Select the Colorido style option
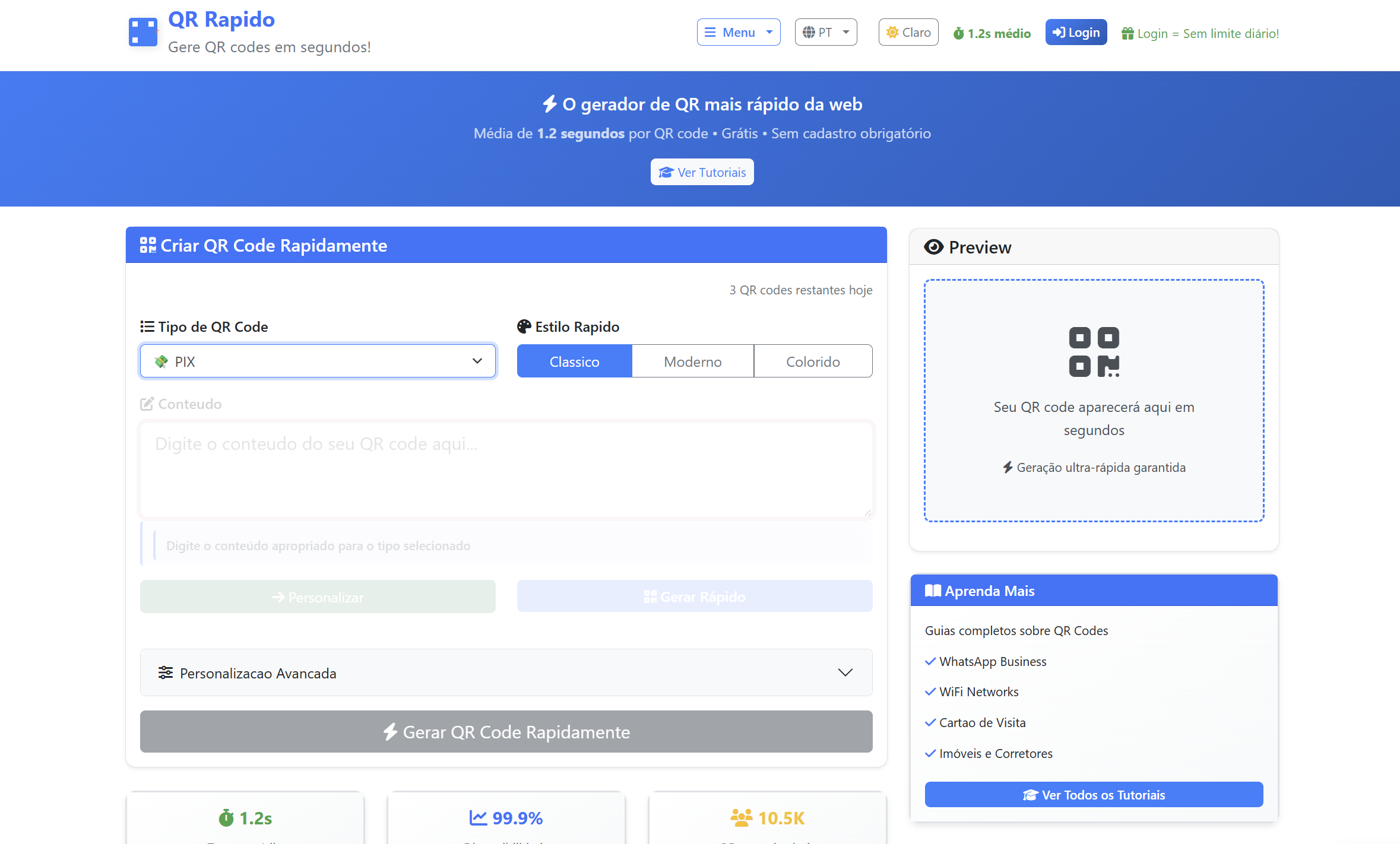Image resolution: width=1400 pixels, height=844 pixels. tap(812, 361)
